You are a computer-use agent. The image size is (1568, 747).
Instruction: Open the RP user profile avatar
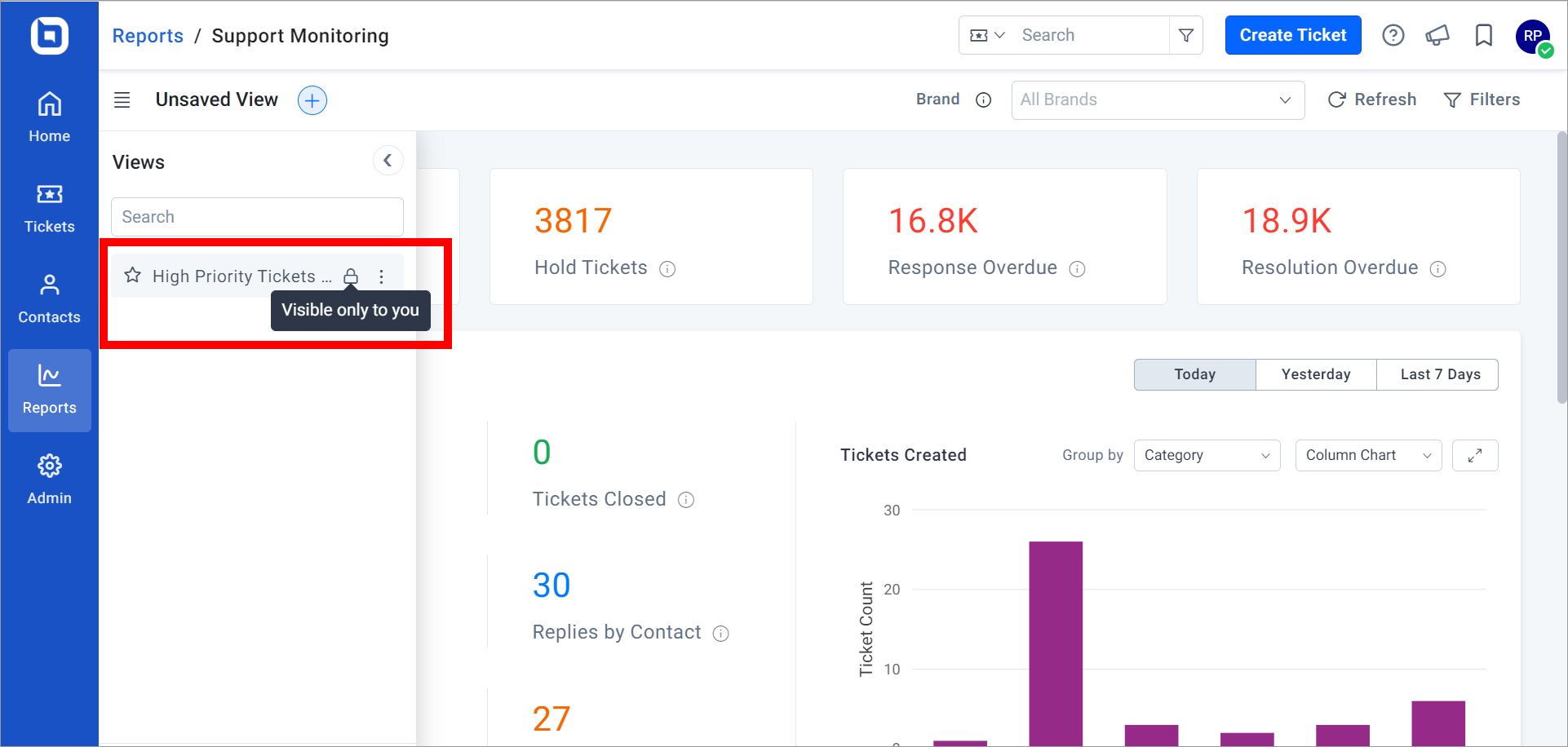click(x=1533, y=37)
